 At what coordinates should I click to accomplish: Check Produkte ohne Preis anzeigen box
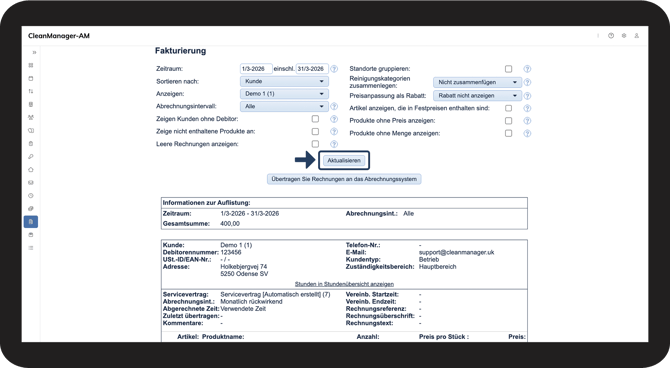pos(508,121)
